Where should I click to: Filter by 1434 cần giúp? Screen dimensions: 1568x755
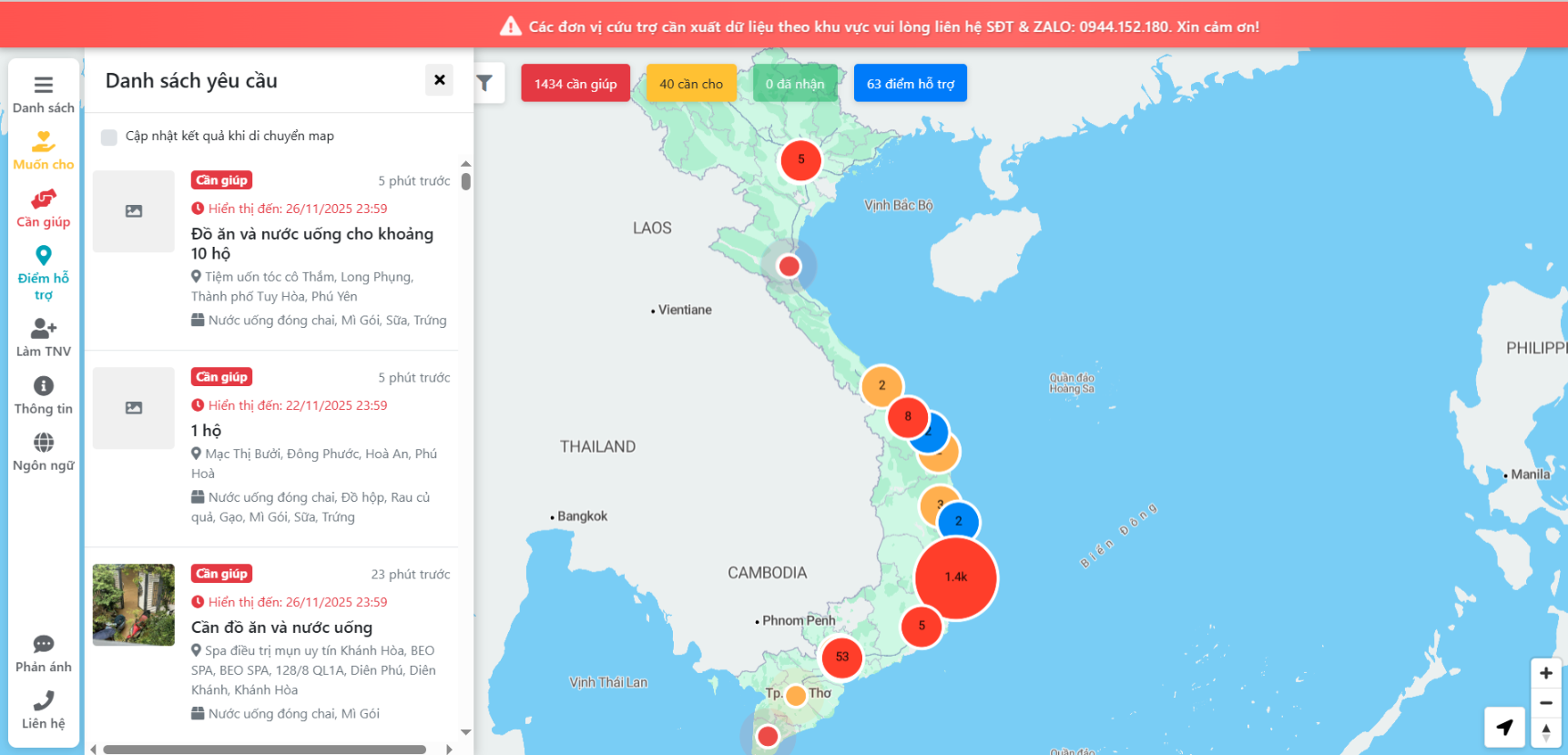575,84
